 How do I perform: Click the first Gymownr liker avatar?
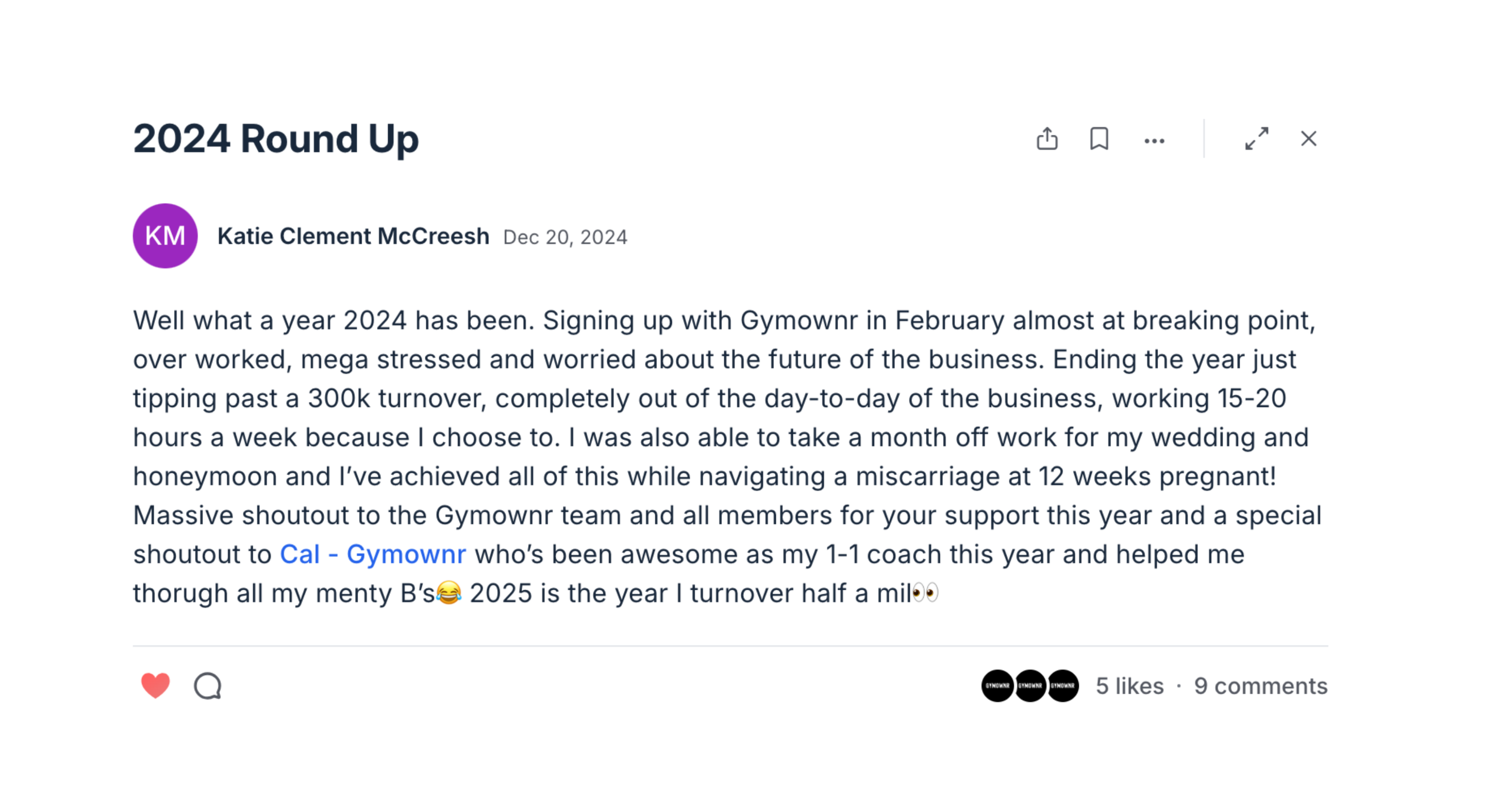[x=998, y=686]
